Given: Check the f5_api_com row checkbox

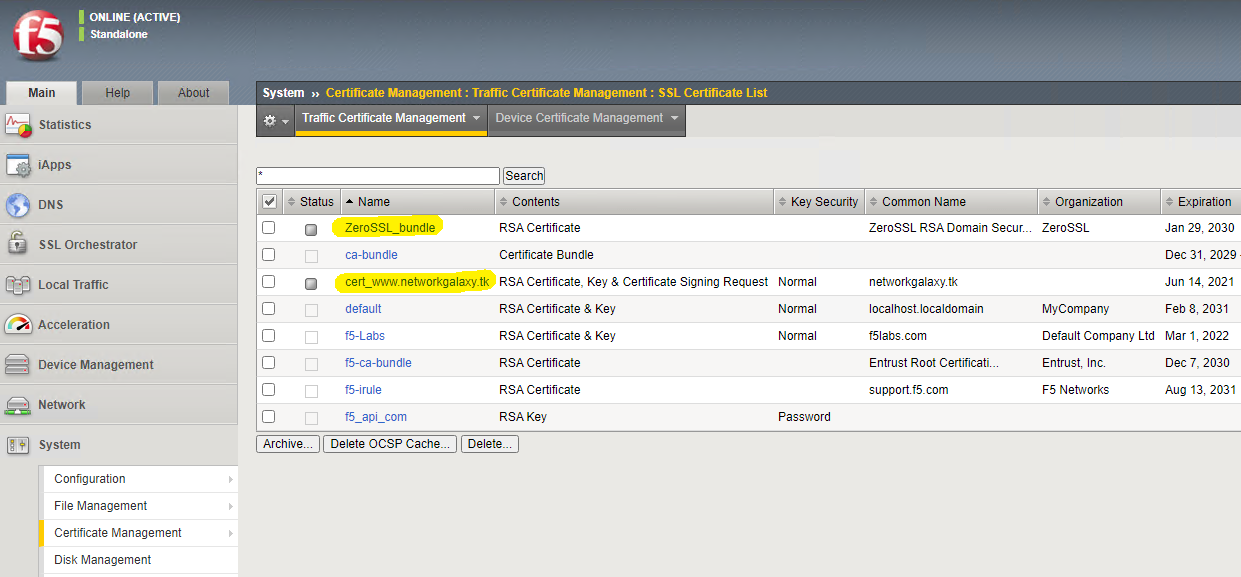Looking at the screenshot, I should (268, 417).
